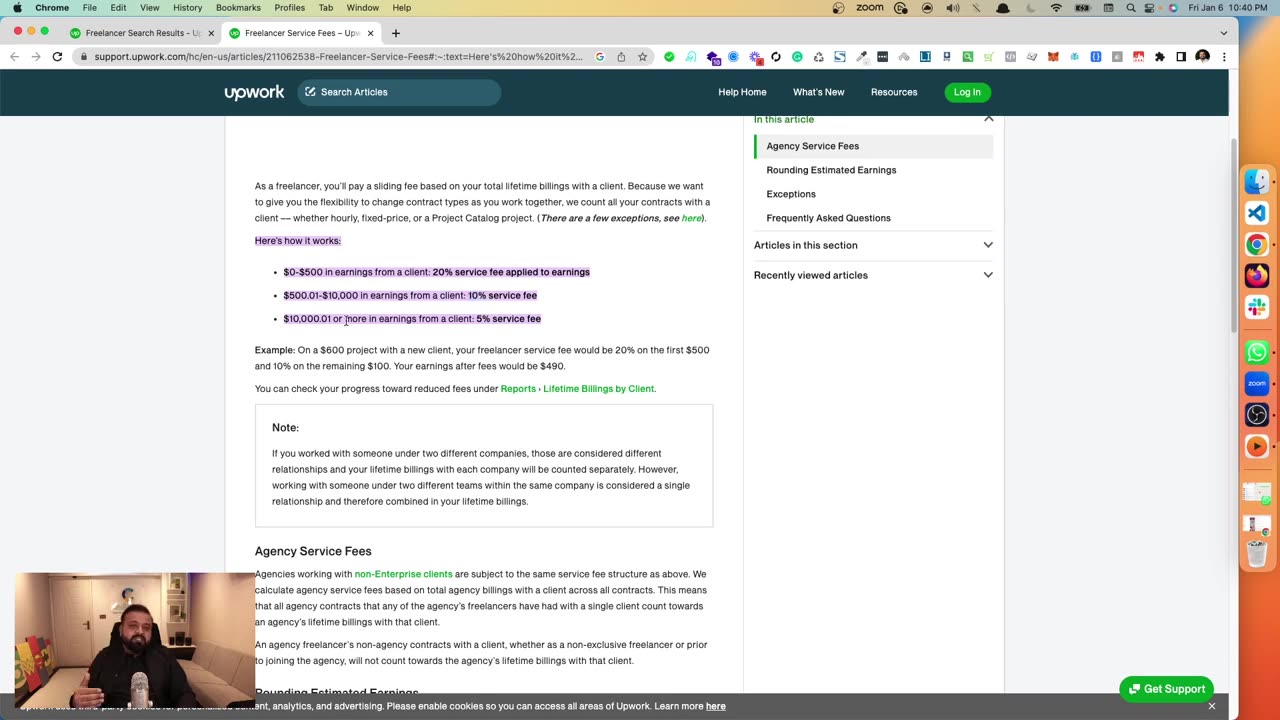Screen dimensions: 1280x720
Task: Open Google Chrome from the dock
Action: pos(1257,244)
